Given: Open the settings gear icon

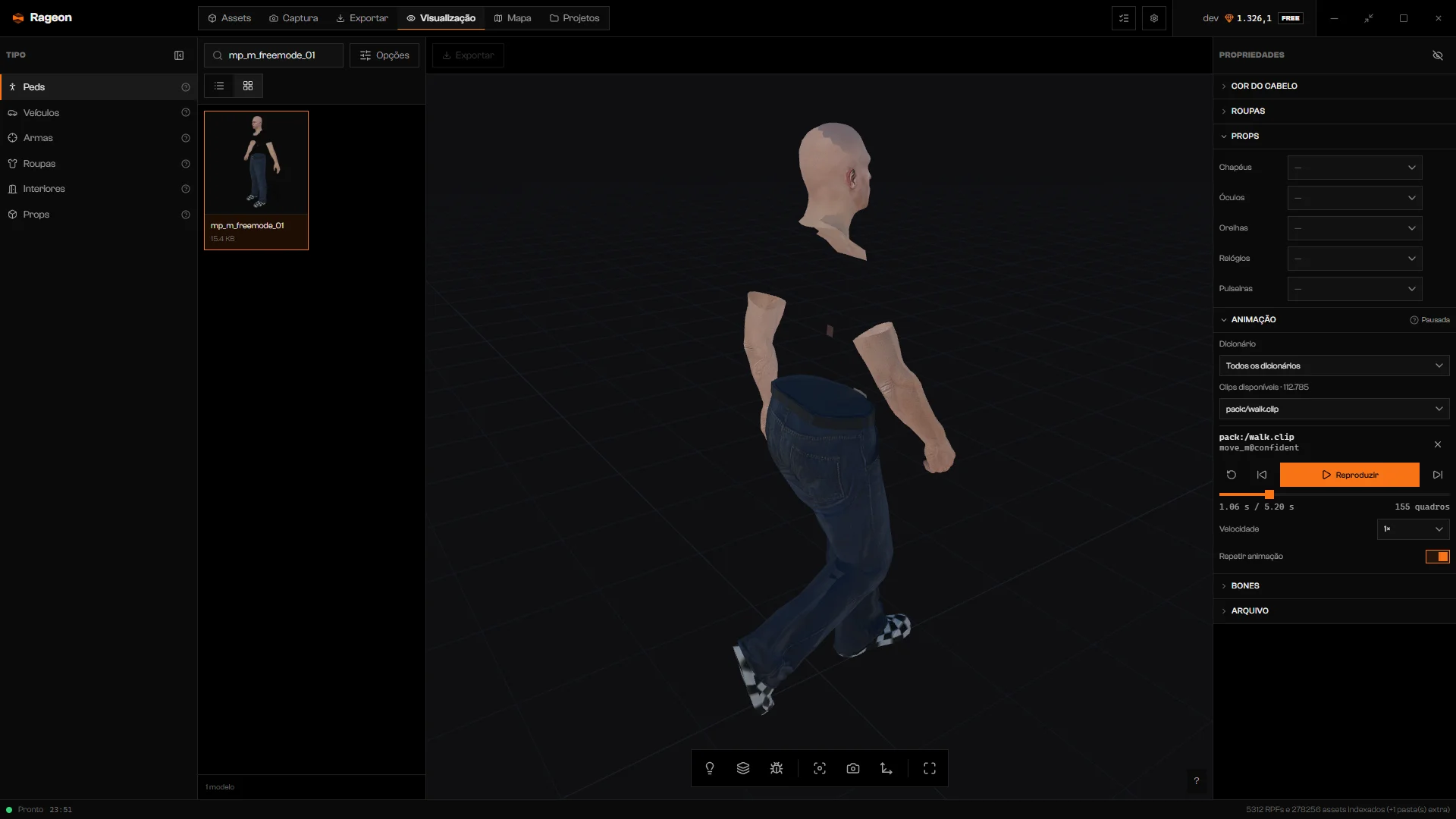Looking at the screenshot, I should [x=1154, y=18].
